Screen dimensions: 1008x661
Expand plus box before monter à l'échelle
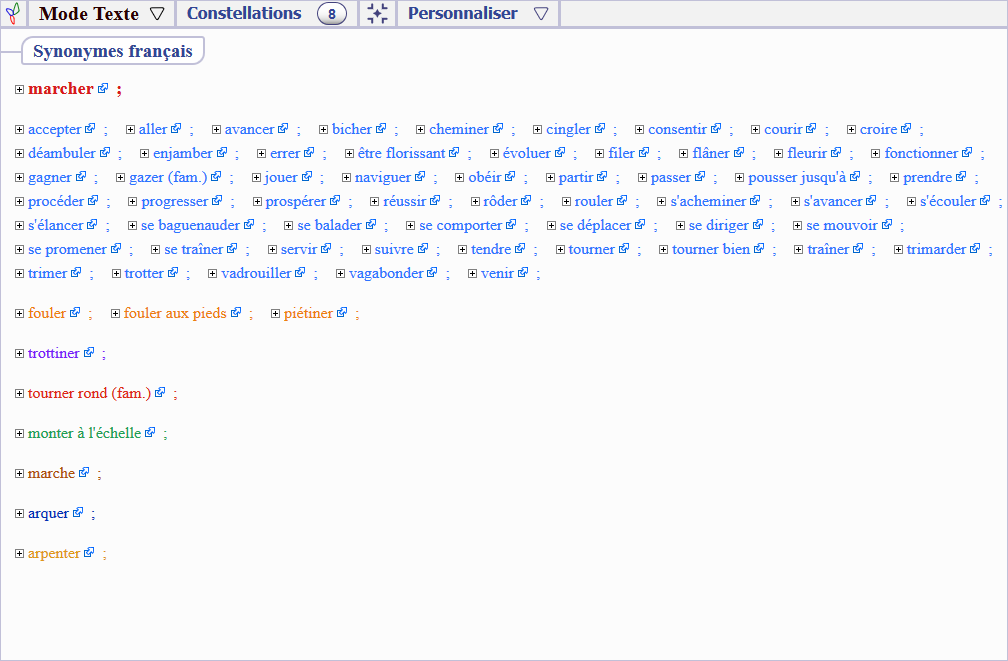pos(20,433)
